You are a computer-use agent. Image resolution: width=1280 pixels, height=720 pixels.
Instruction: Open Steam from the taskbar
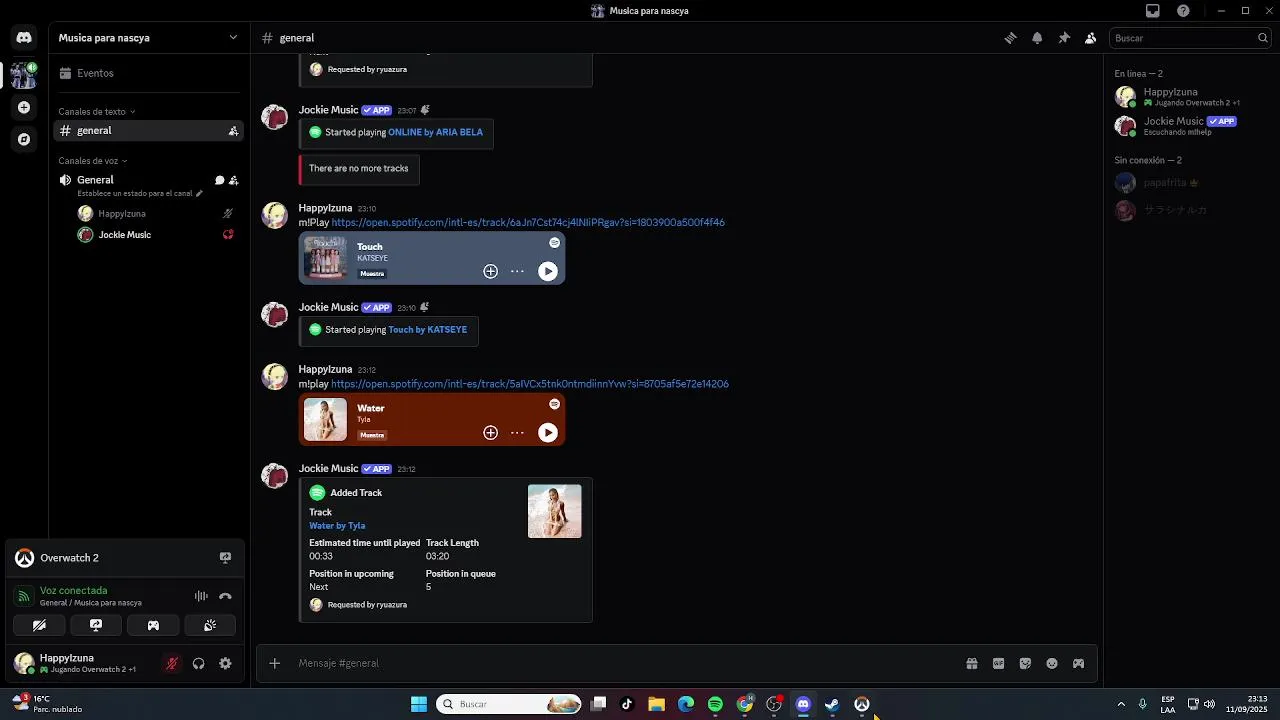(x=832, y=704)
